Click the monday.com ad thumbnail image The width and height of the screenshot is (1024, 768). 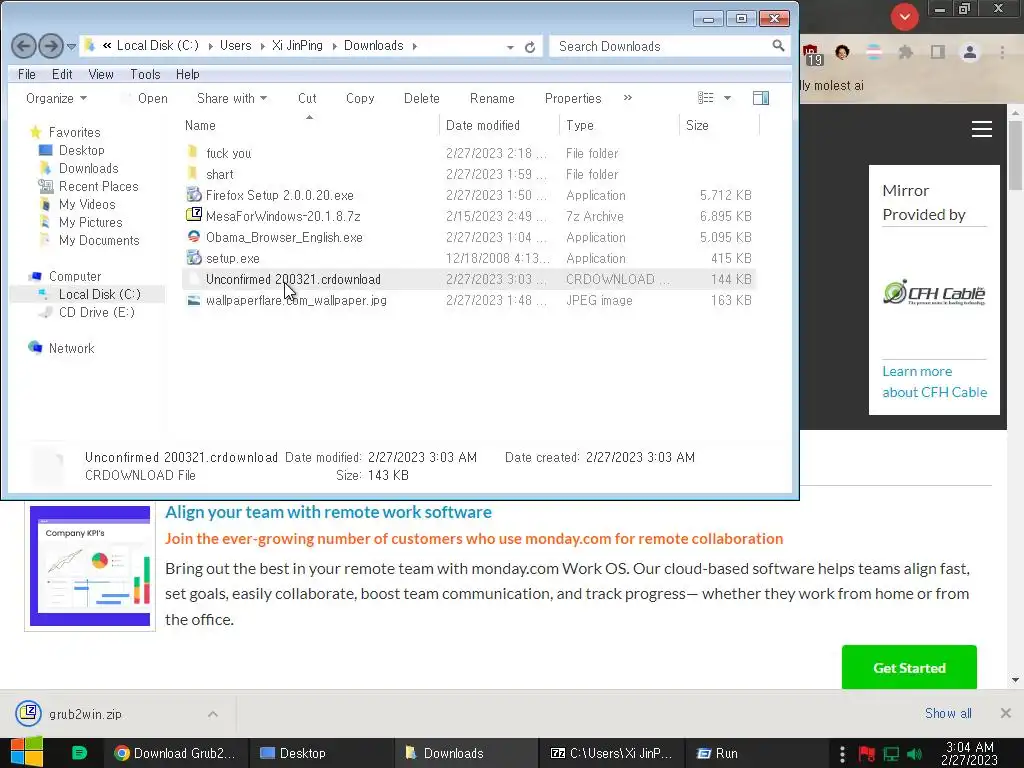pyautogui.click(x=90, y=566)
